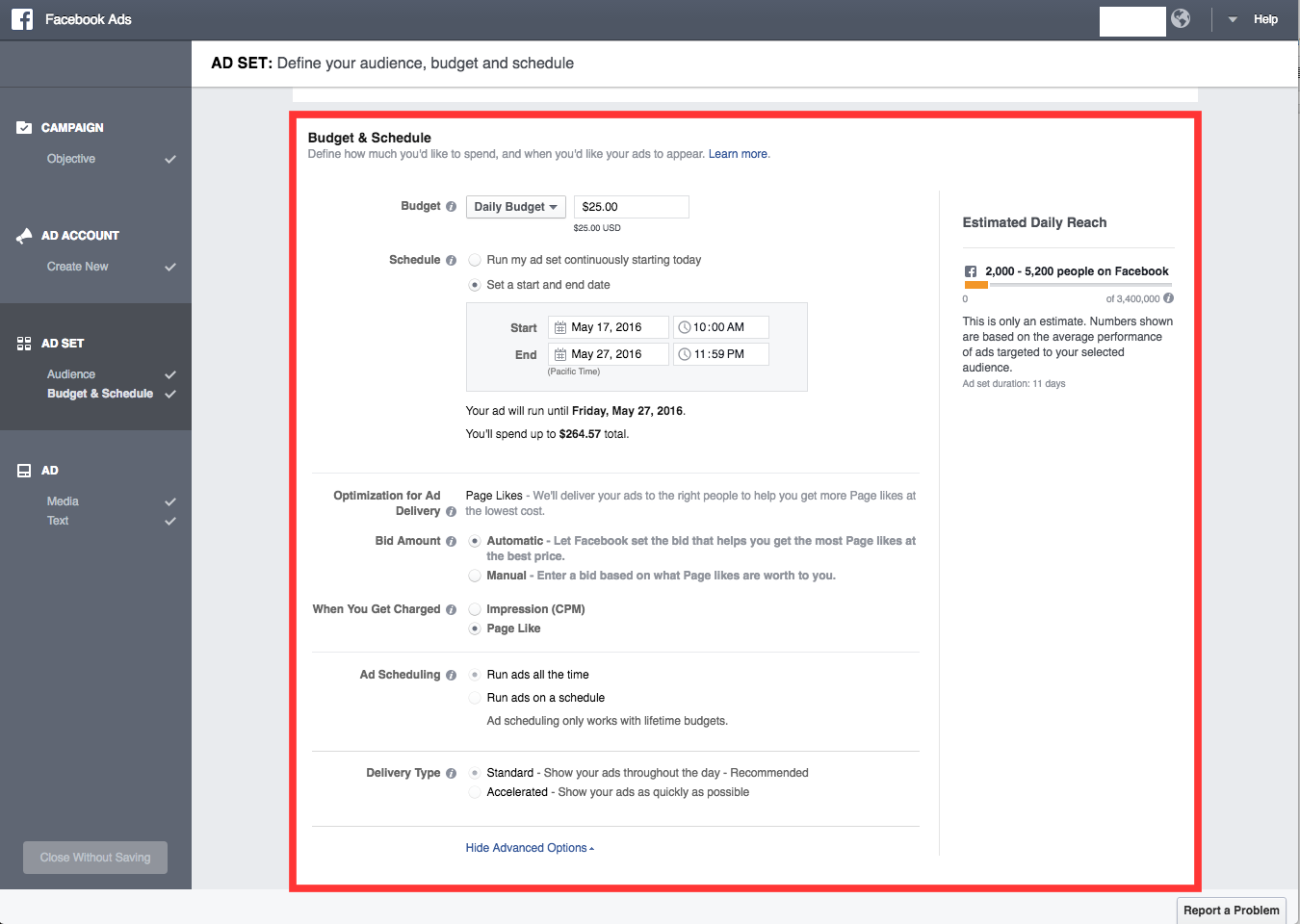Open the Help menu
Image resolution: width=1300 pixels, height=924 pixels.
[x=1265, y=19]
